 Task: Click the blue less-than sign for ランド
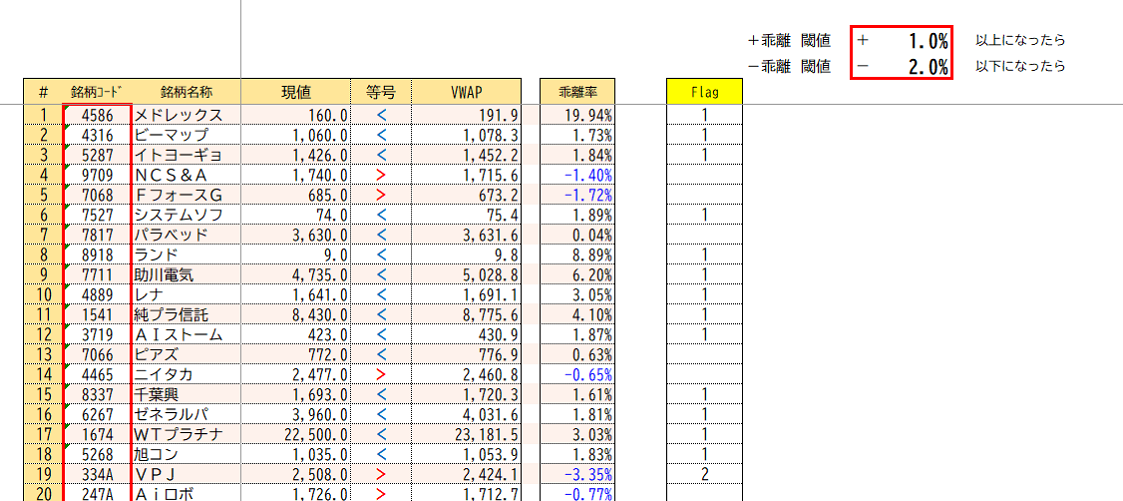click(380, 254)
